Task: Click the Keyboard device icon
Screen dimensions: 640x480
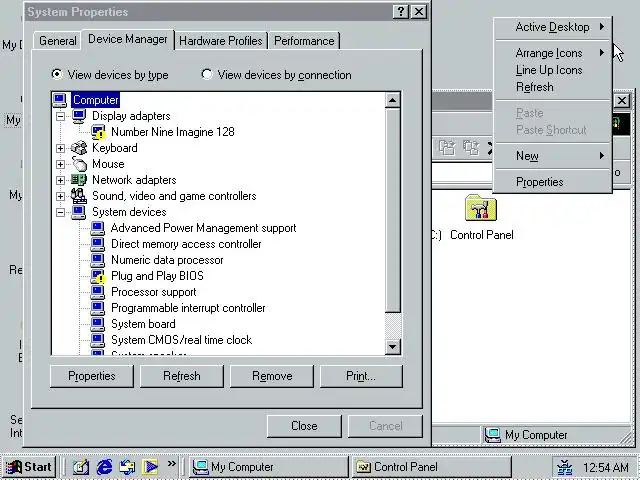Action: pyautogui.click(x=79, y=148)
